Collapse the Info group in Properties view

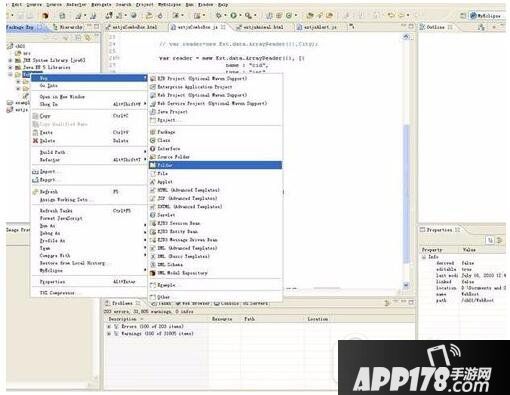click(x=424, y=257)
